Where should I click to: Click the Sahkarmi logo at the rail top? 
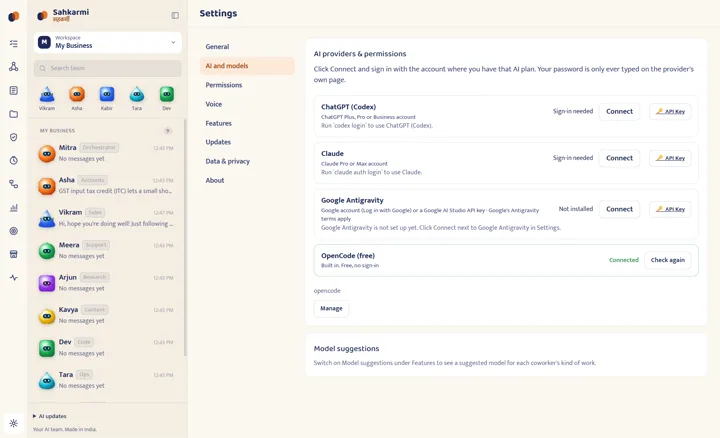click(x=14, y=17)
